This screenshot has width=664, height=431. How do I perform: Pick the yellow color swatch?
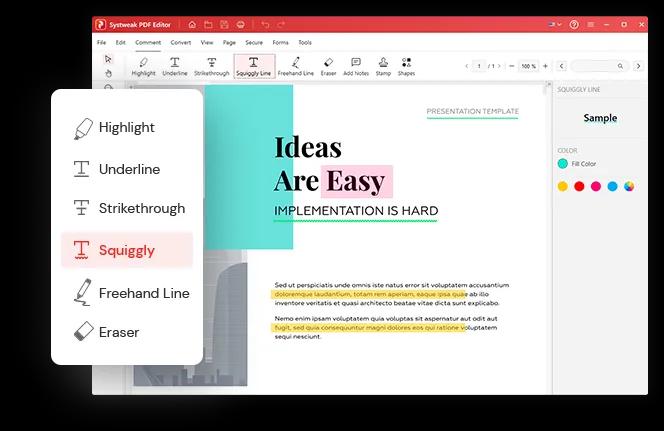tap(563, 186)
